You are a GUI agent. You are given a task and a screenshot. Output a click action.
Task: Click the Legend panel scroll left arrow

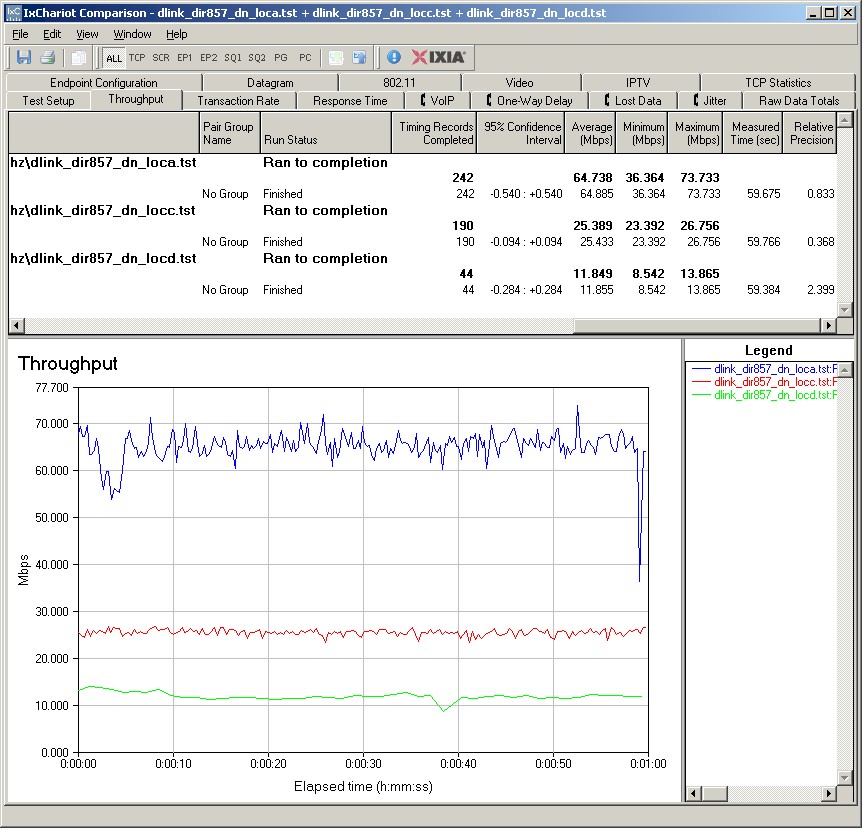click(693, 793)
